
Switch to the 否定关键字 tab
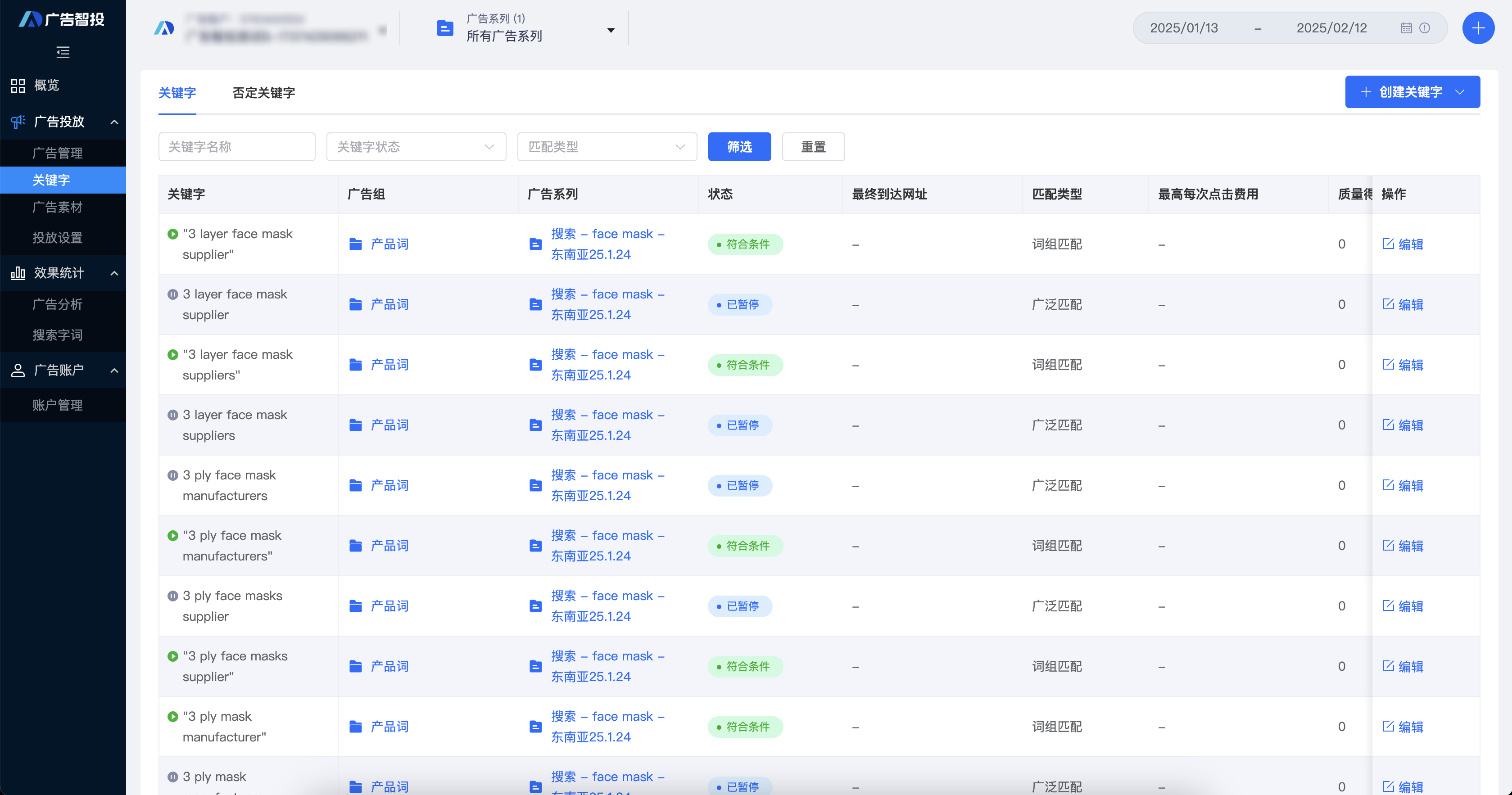[263, 93]
